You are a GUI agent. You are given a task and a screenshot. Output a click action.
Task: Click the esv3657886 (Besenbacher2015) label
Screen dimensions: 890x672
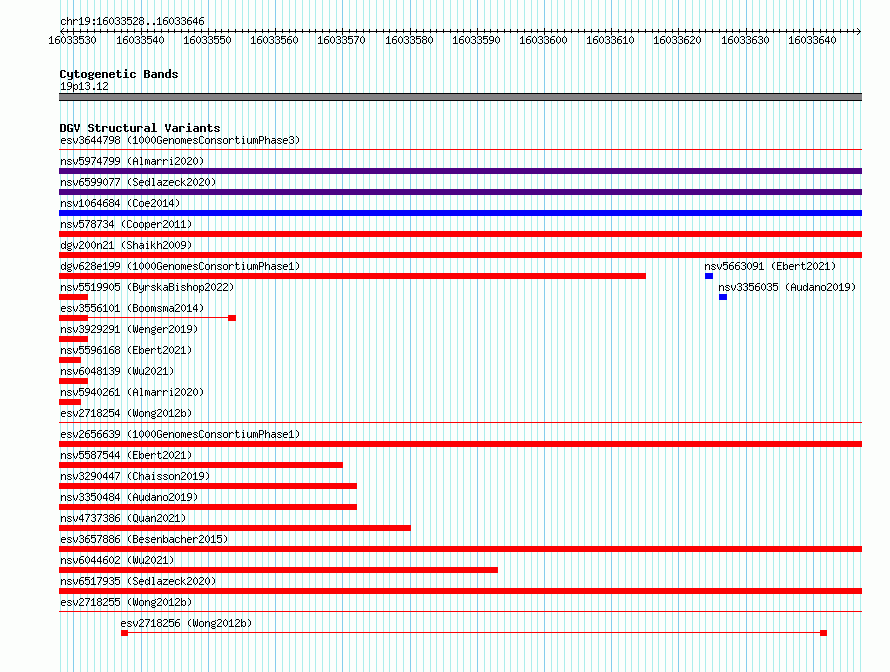pos(144,539)
